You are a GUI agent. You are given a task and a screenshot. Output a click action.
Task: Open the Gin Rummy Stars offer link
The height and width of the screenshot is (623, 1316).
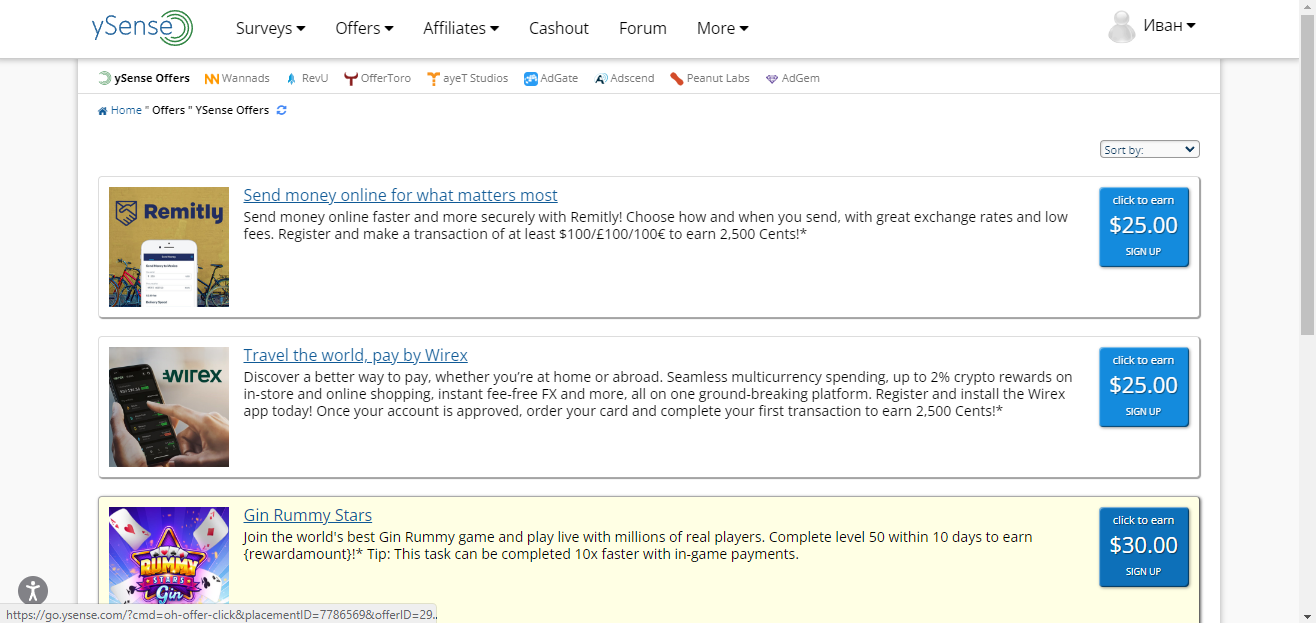pos(307,515)
